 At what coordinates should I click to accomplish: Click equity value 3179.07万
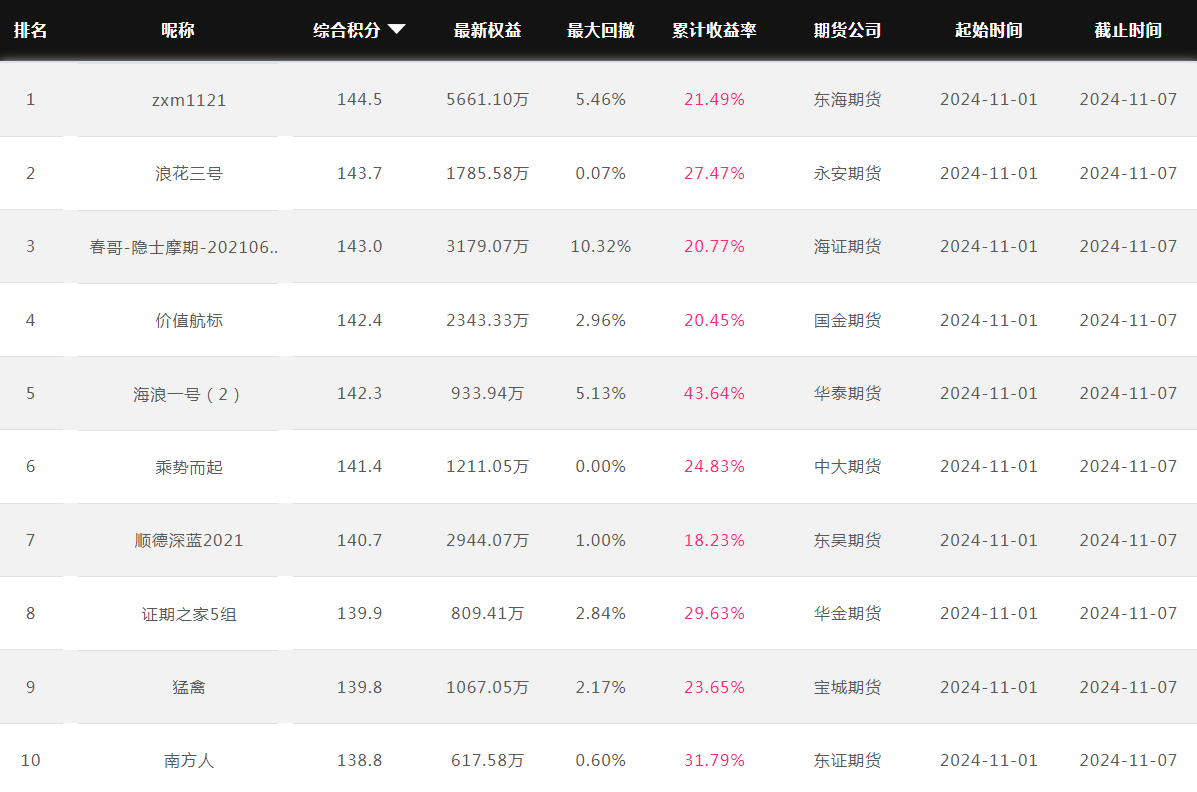487,246
